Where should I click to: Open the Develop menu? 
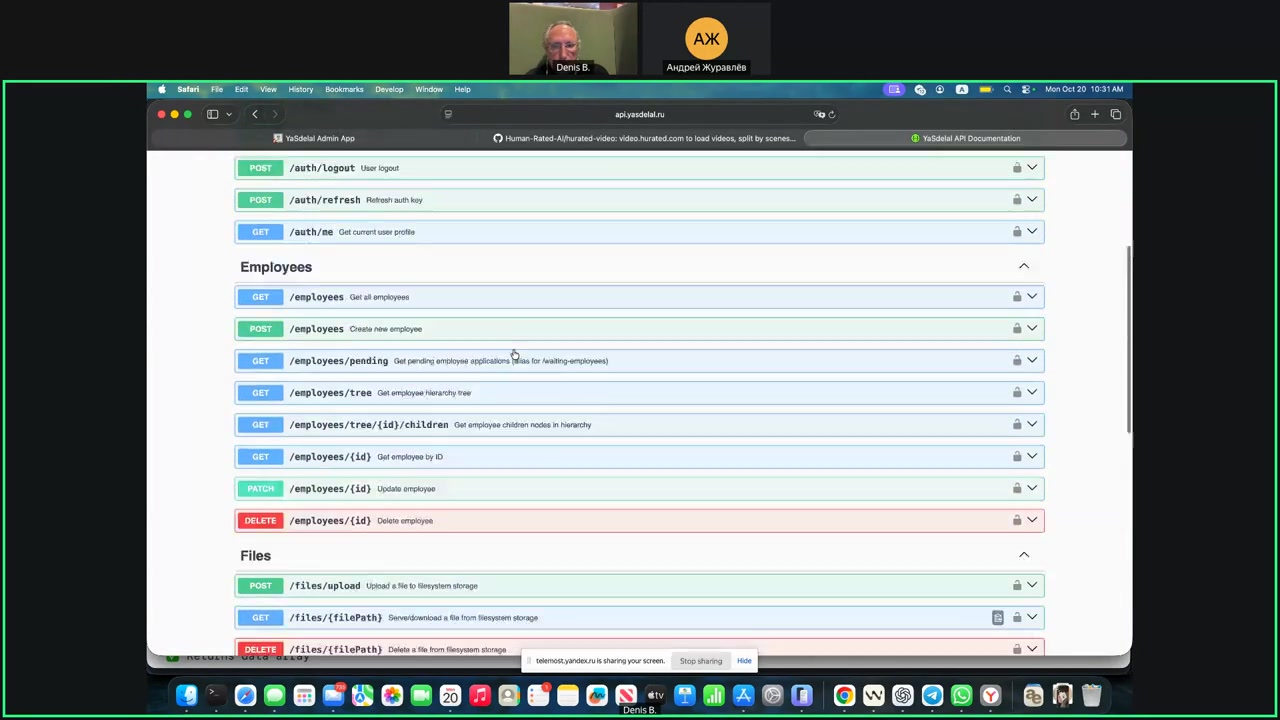click(x=389, y=89)
